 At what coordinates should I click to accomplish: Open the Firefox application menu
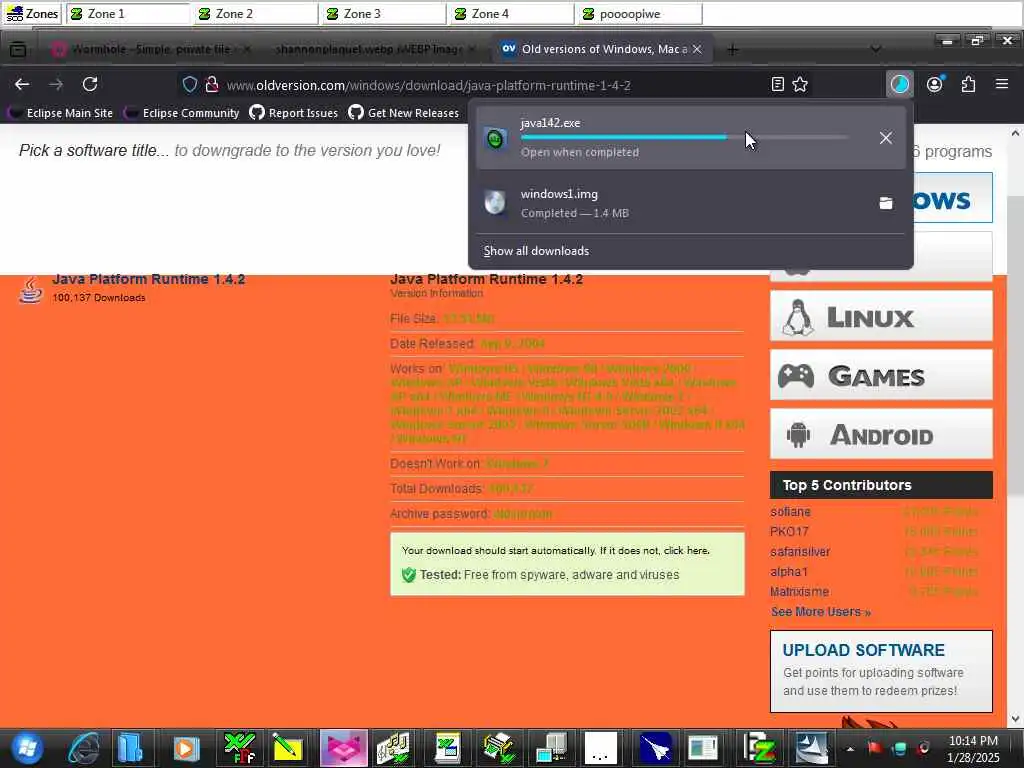click(x=1002, y=84)
